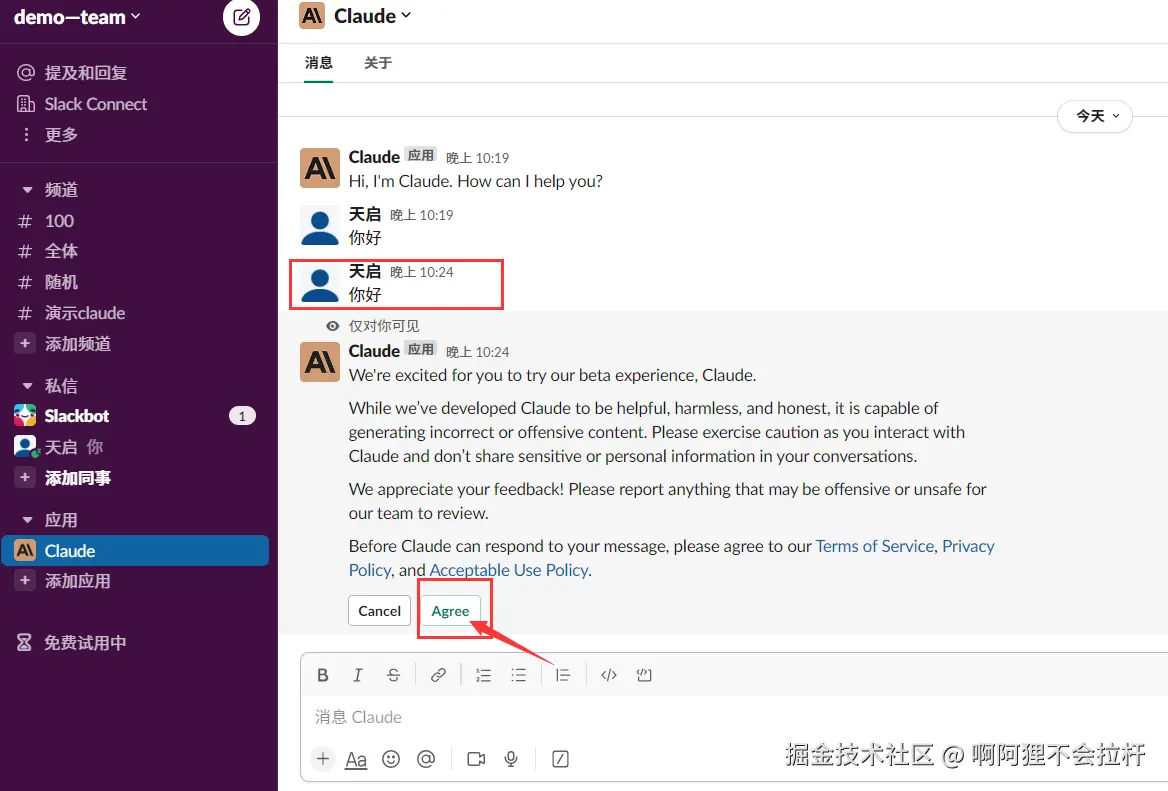Open the 更多 menu in the sidebar
This screenshot has width=1168, height=791.
(61, 135)
